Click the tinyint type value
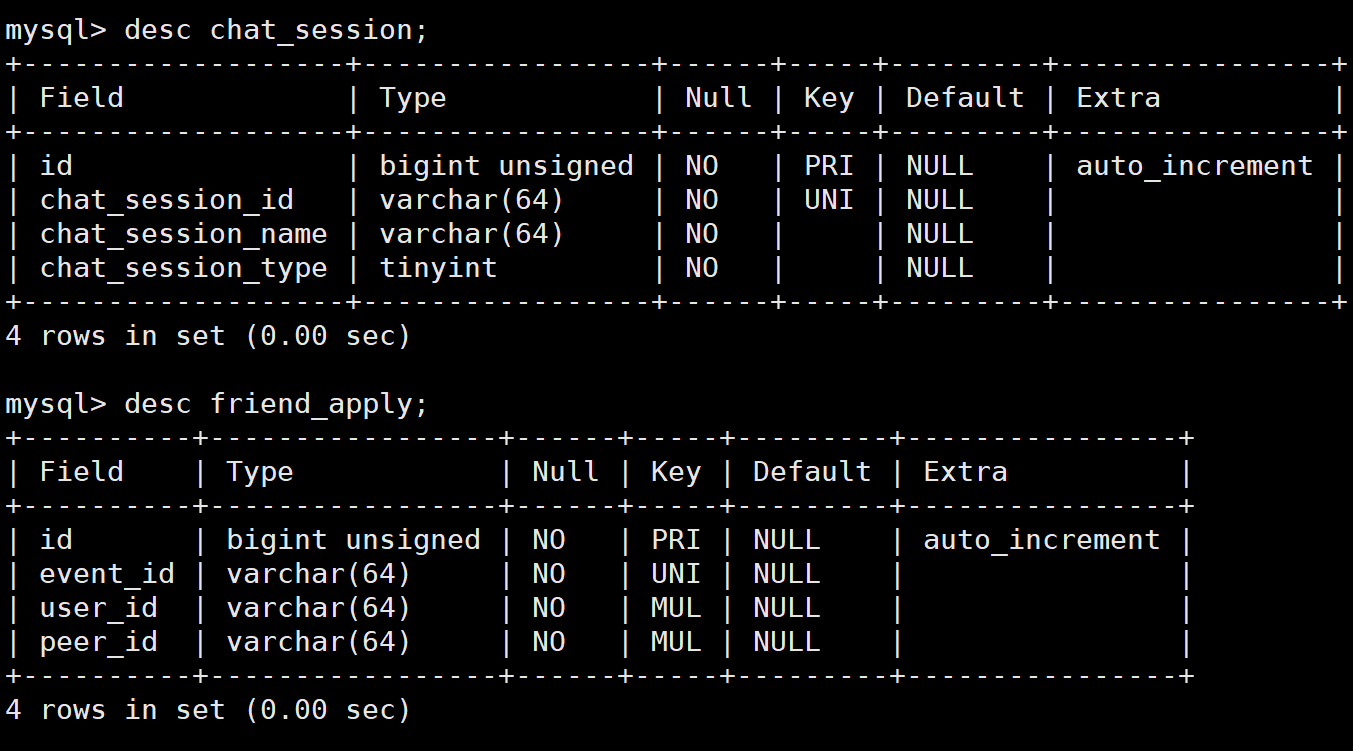This screenshot has width=1353, height=751. [438, 269]
